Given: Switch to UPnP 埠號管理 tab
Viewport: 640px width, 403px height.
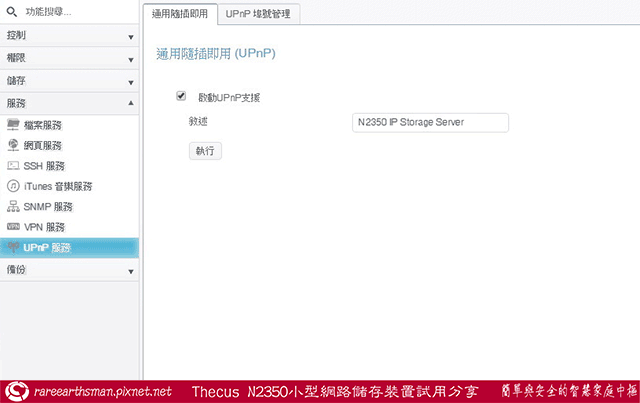Looking at the screenshot, I should click(x=258, y=14).
